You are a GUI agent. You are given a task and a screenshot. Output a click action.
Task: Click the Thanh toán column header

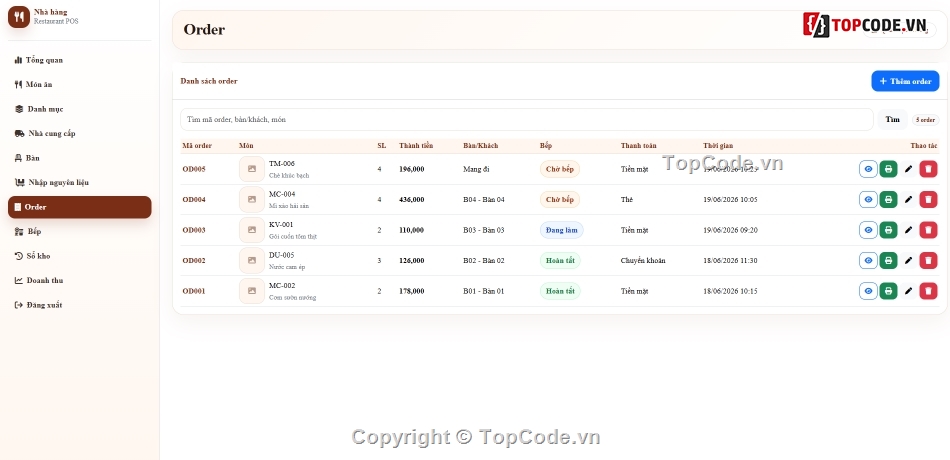pos(638,145)
